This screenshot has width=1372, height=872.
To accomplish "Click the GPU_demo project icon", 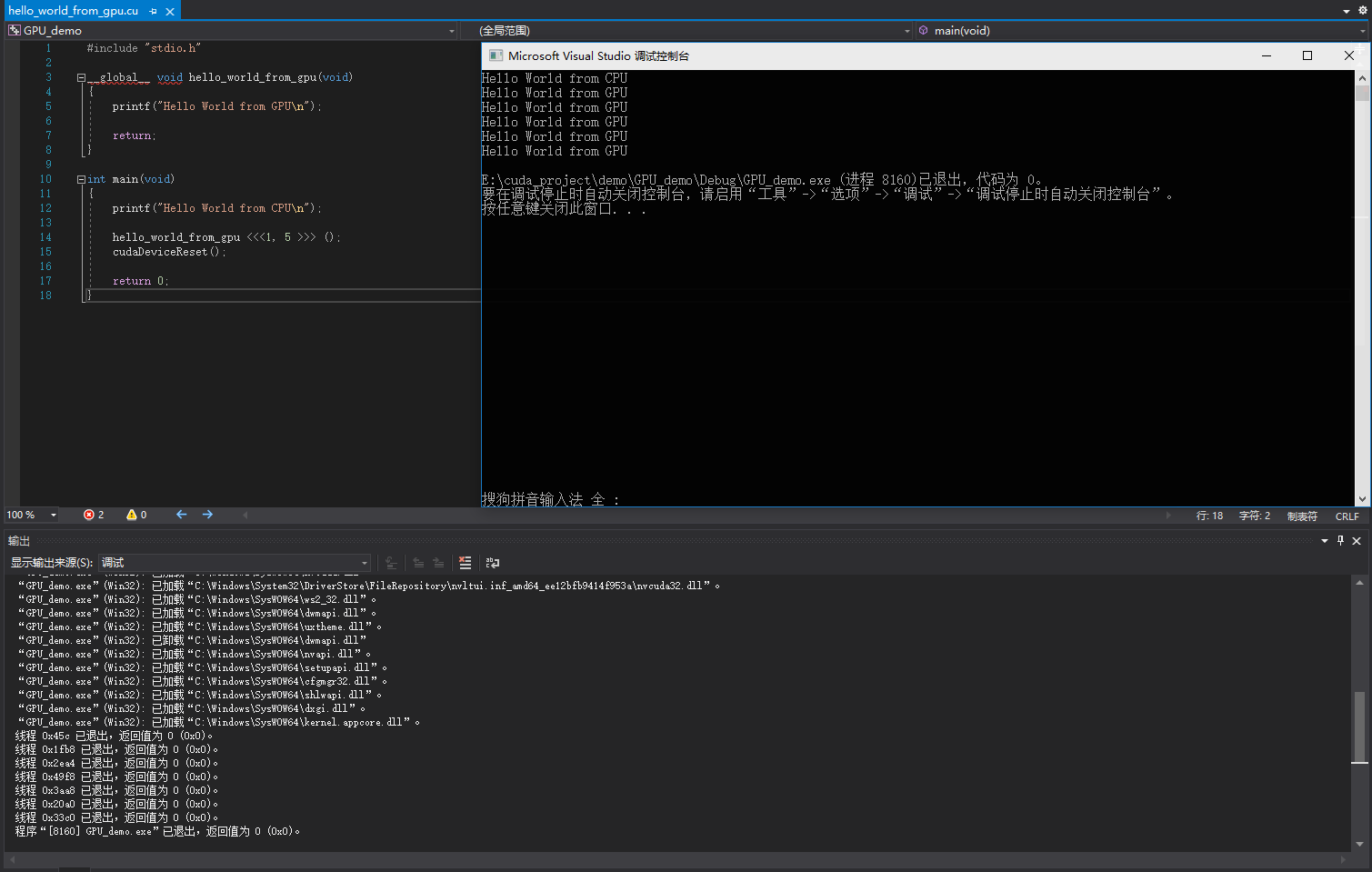I will click(15, 31).
